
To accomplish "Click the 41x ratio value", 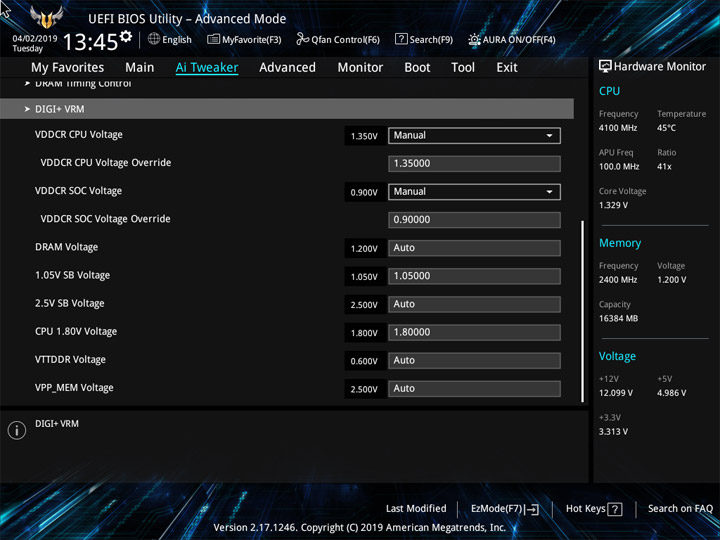I will click(664, 167).
